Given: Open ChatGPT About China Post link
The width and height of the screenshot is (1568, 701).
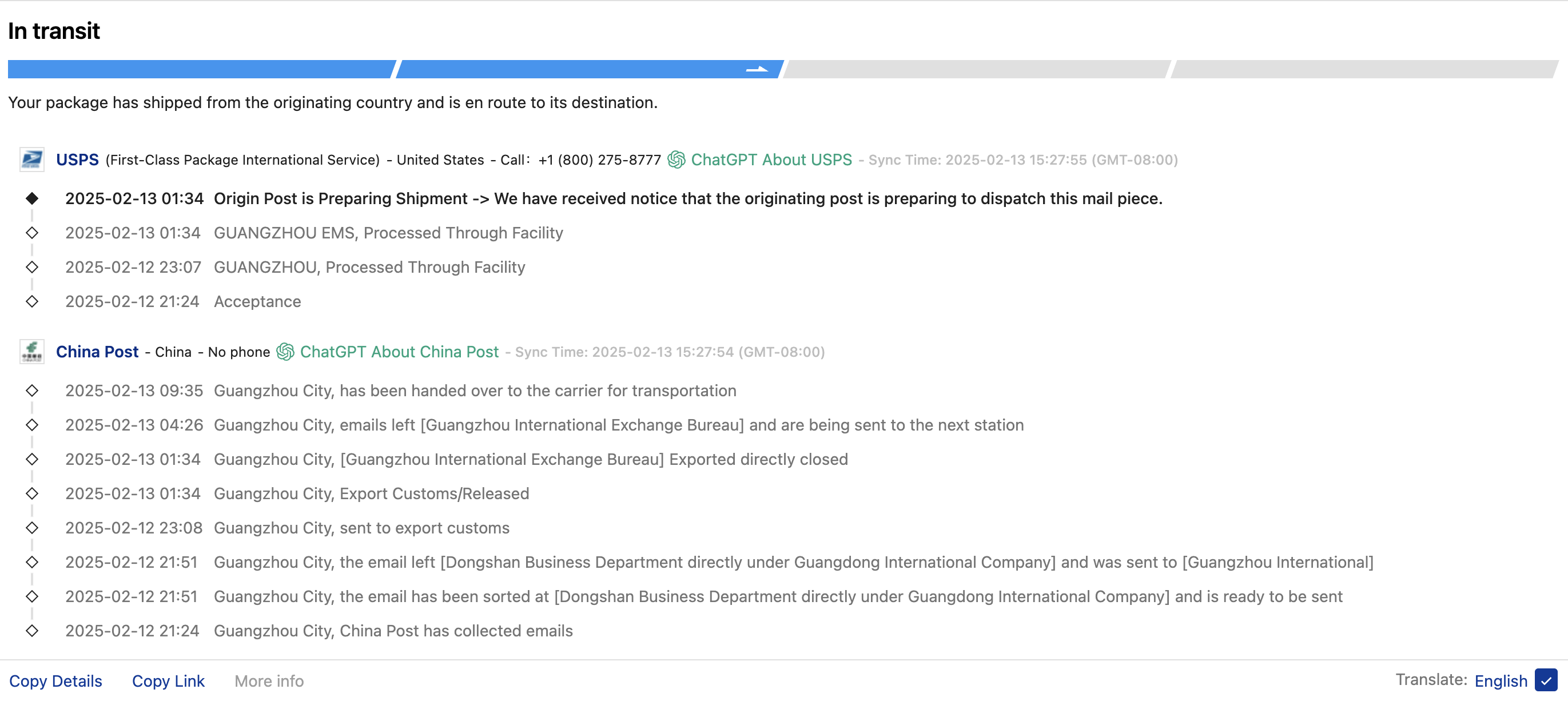Looking at the screenshot, I should tap(399, 352).
